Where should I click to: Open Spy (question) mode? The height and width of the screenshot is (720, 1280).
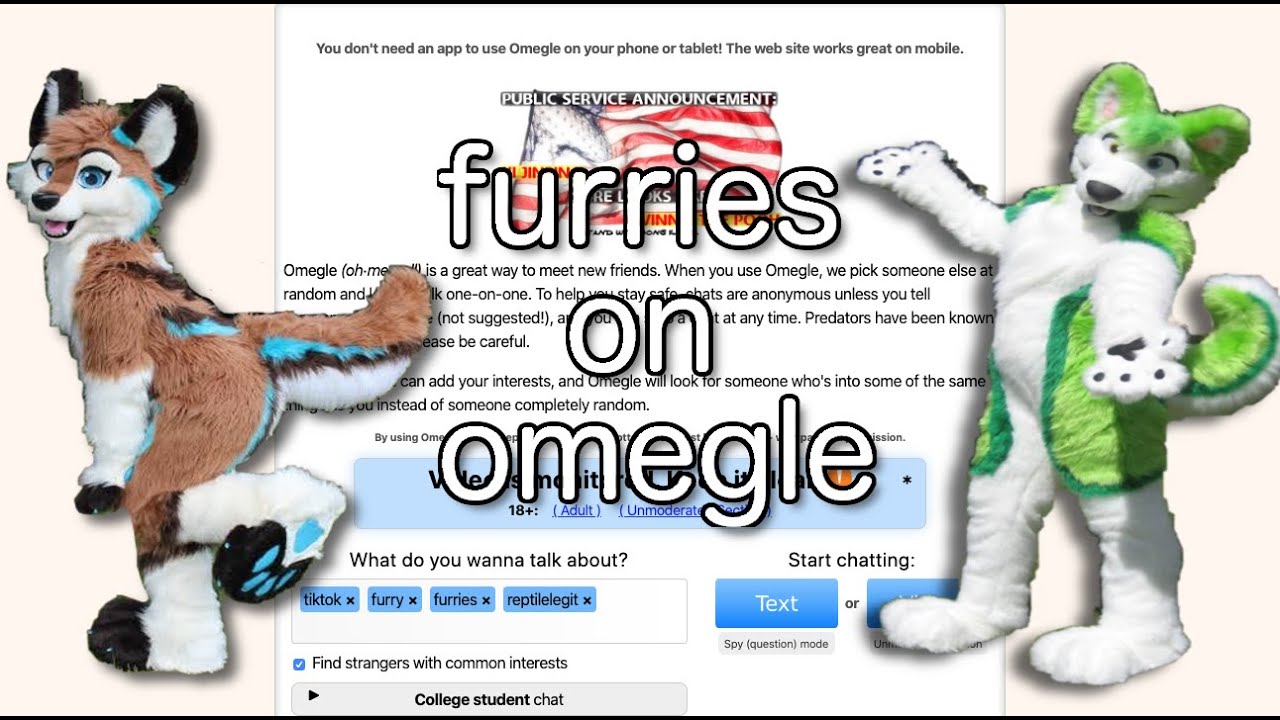(776, 644)
